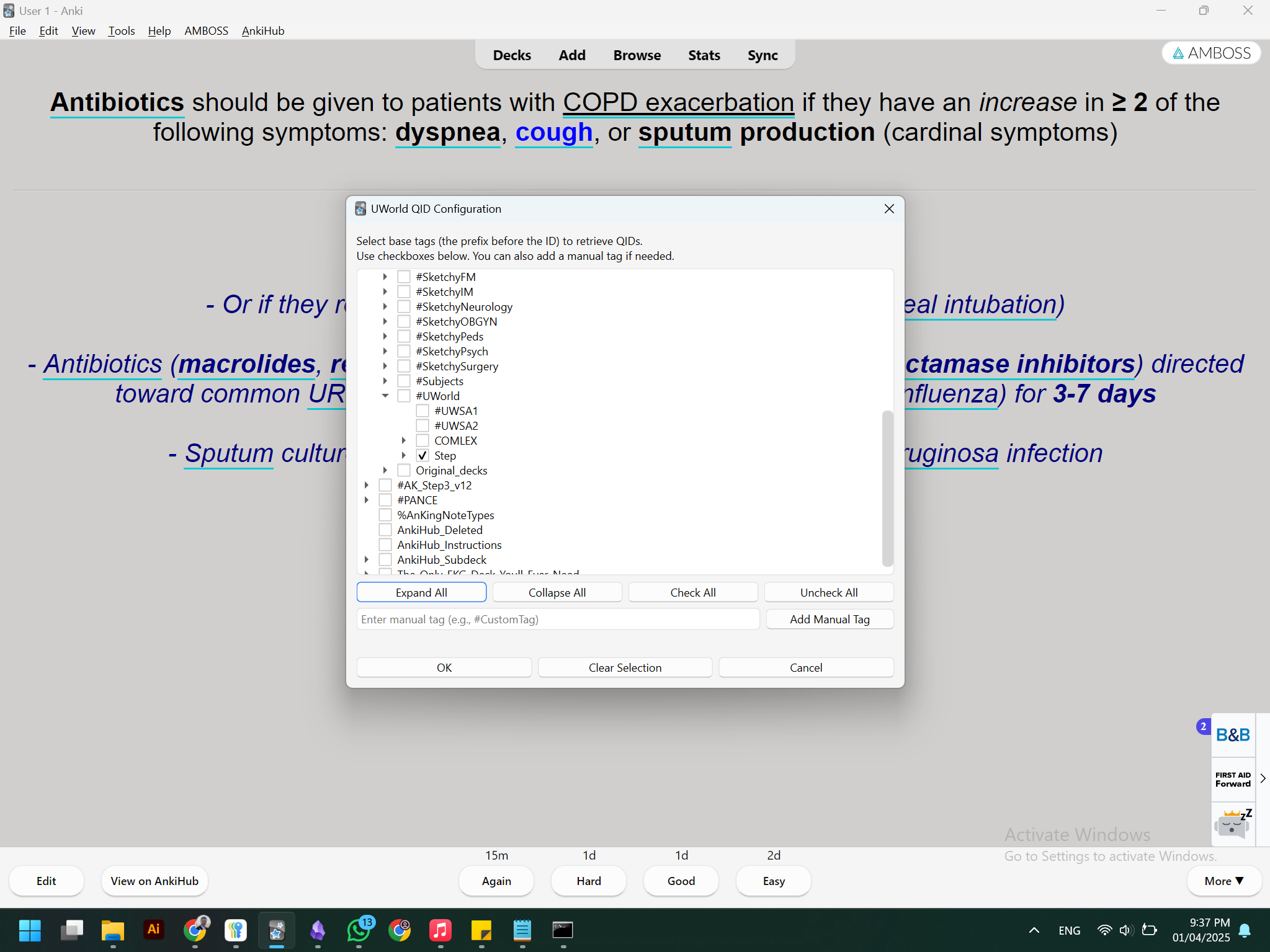1270x952 pixels.
Task: Open the cough hyperlink on the card
Action: click(x=553, y=132)
